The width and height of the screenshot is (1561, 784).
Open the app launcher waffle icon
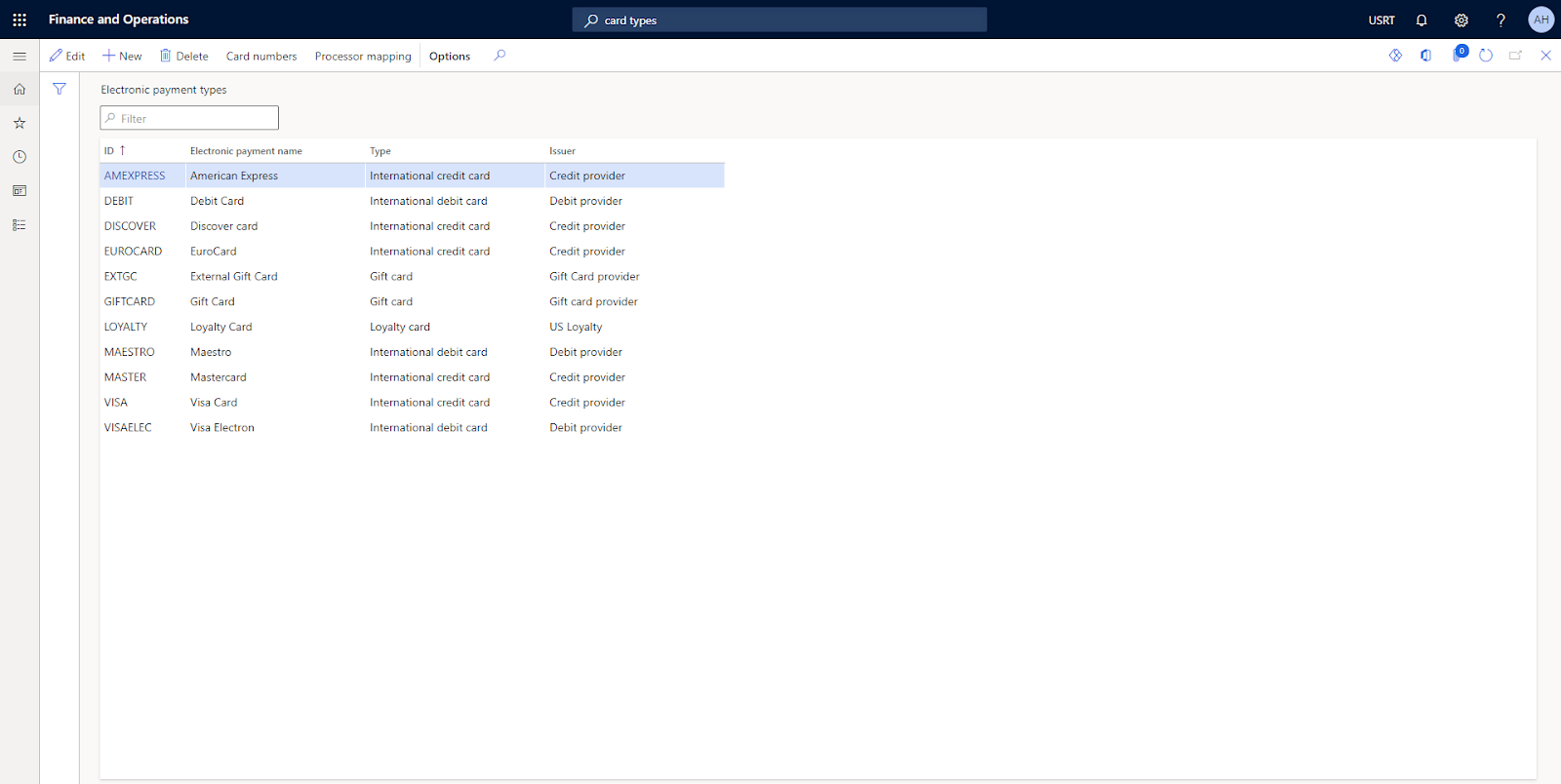[20, 20]
